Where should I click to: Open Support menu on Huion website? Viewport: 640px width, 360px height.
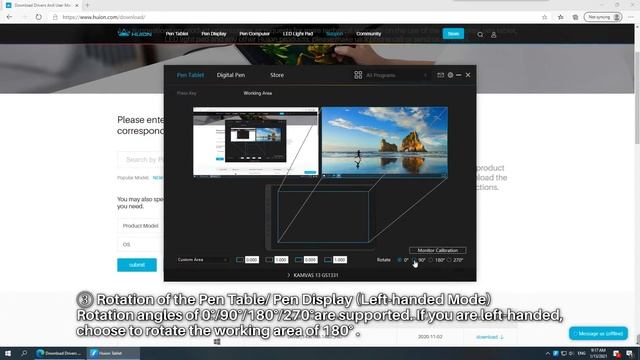(x=334, y=34)
